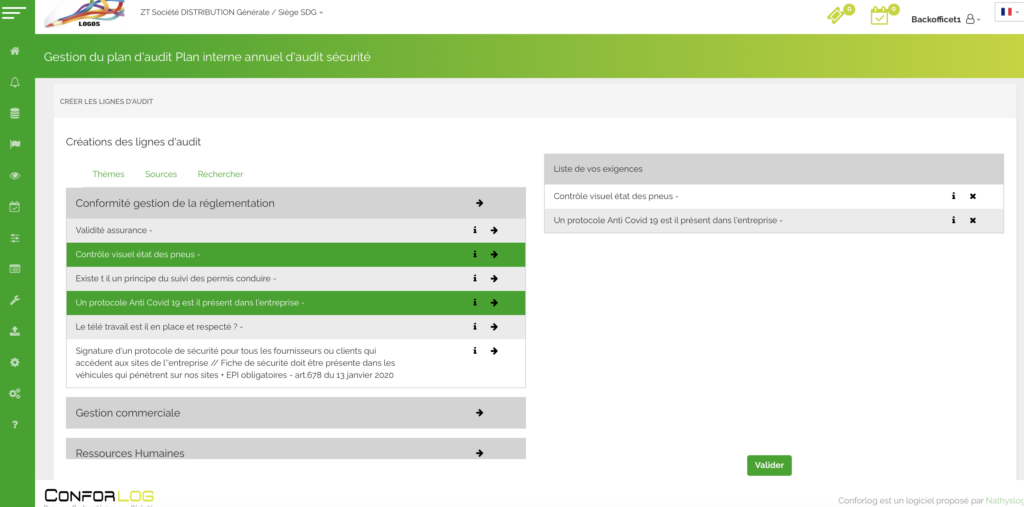Toggle the eye icon in the sidebar

click(x=14, y=176)
